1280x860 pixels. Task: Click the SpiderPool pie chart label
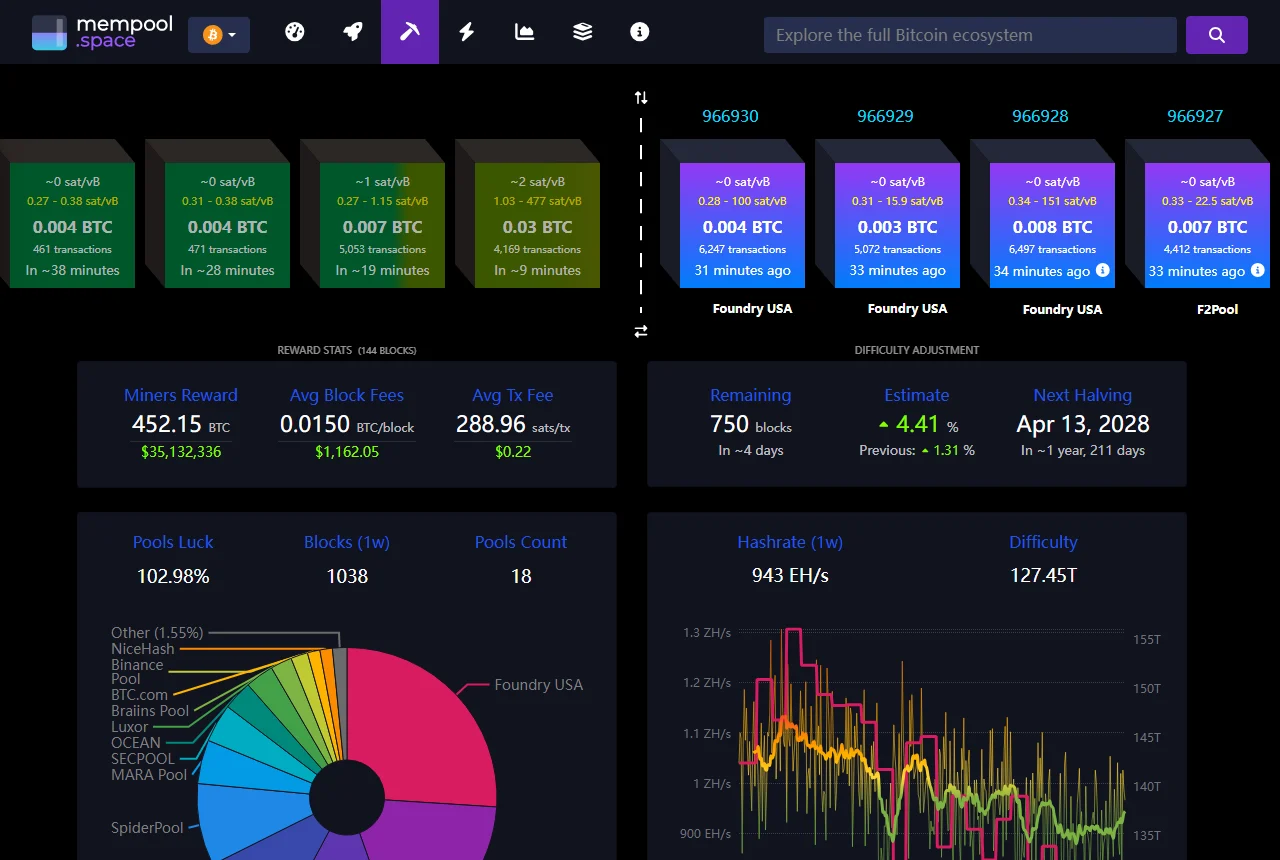pyautogui.click(x=147, y=828)
